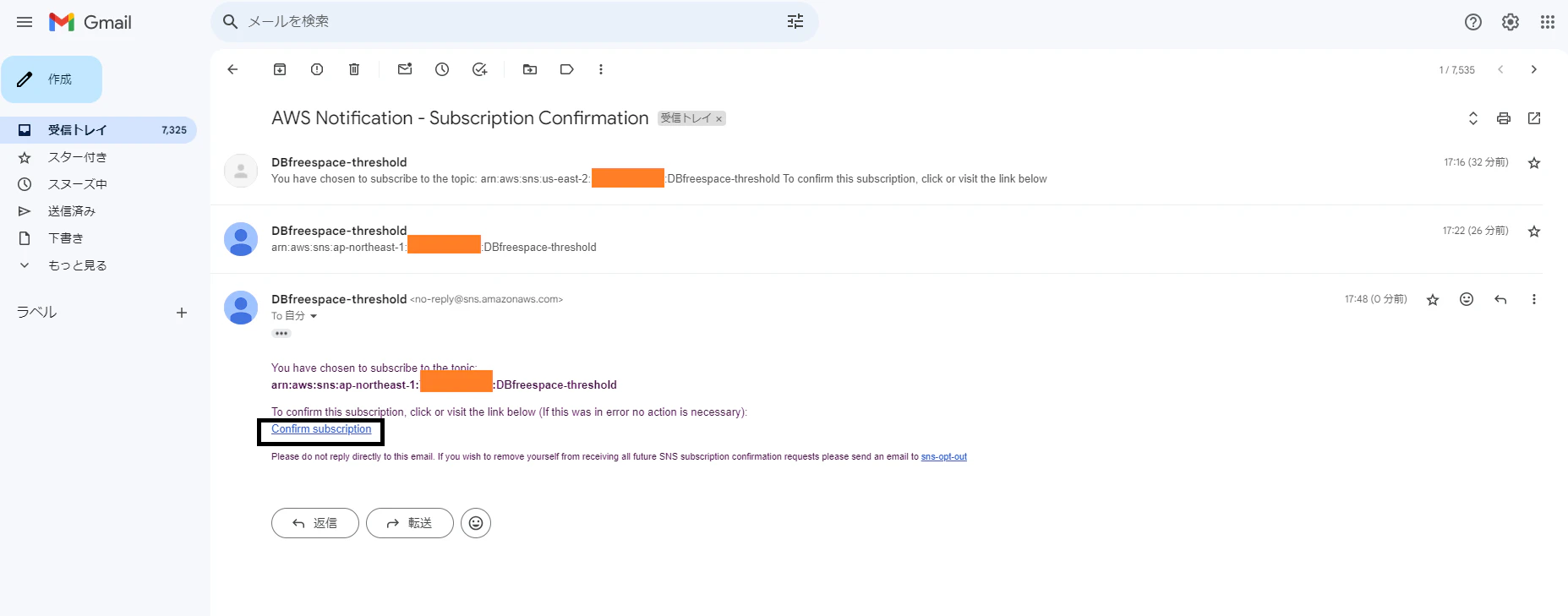Show trimmed content ellipsis

281,334
